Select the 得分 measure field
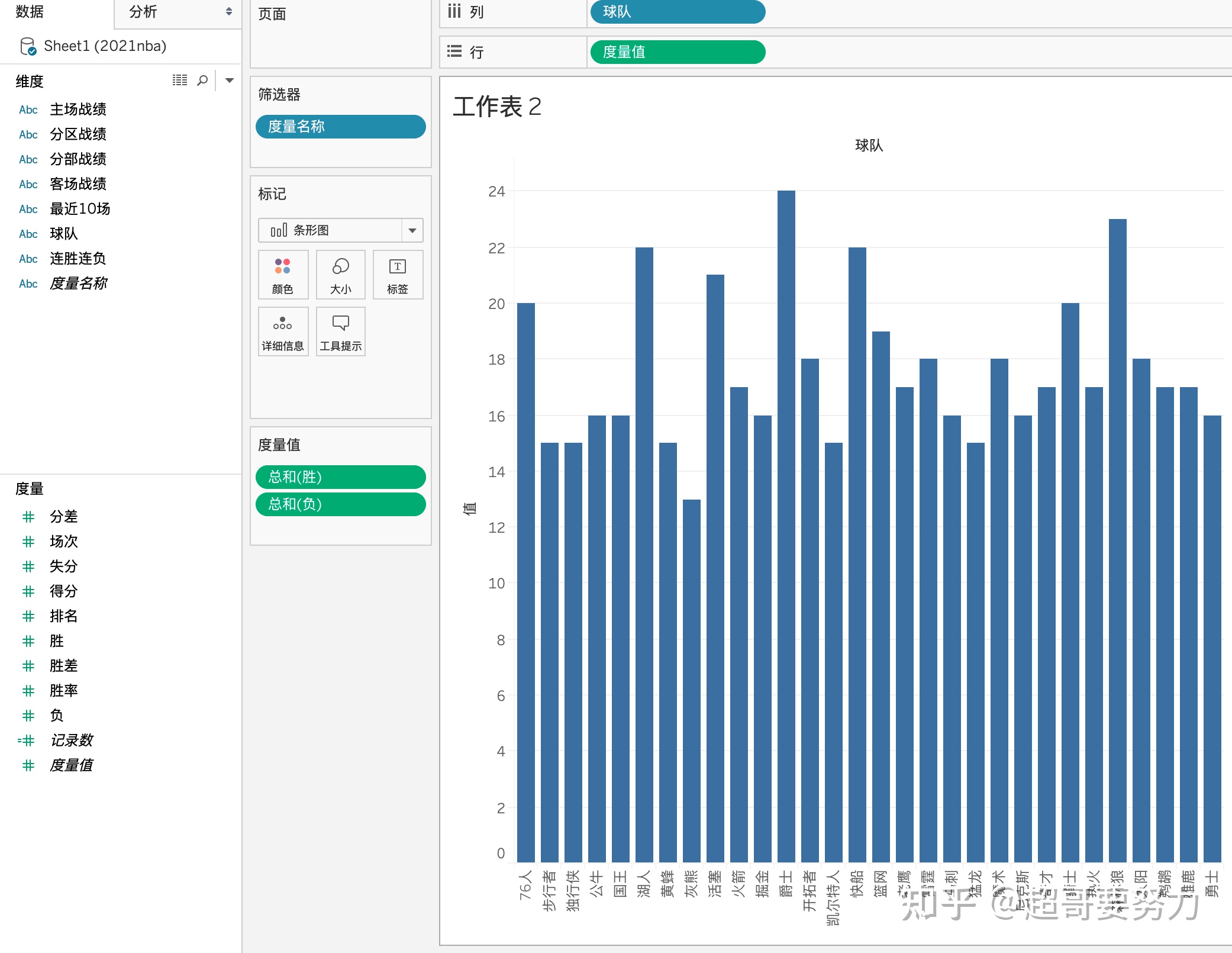Image resolution: width=1232 pixels, height=953 pixels. 64,591
